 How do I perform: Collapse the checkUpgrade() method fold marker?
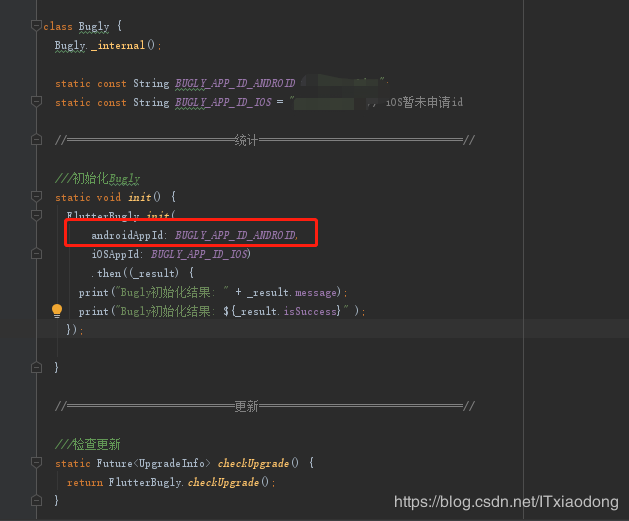36,463
